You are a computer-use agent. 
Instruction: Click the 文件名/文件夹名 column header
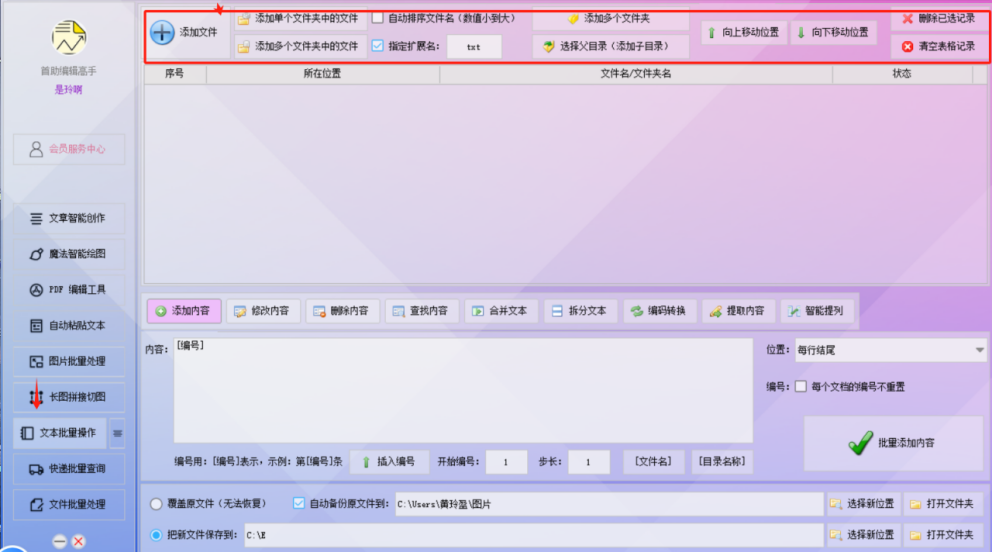tap(636, 74)
